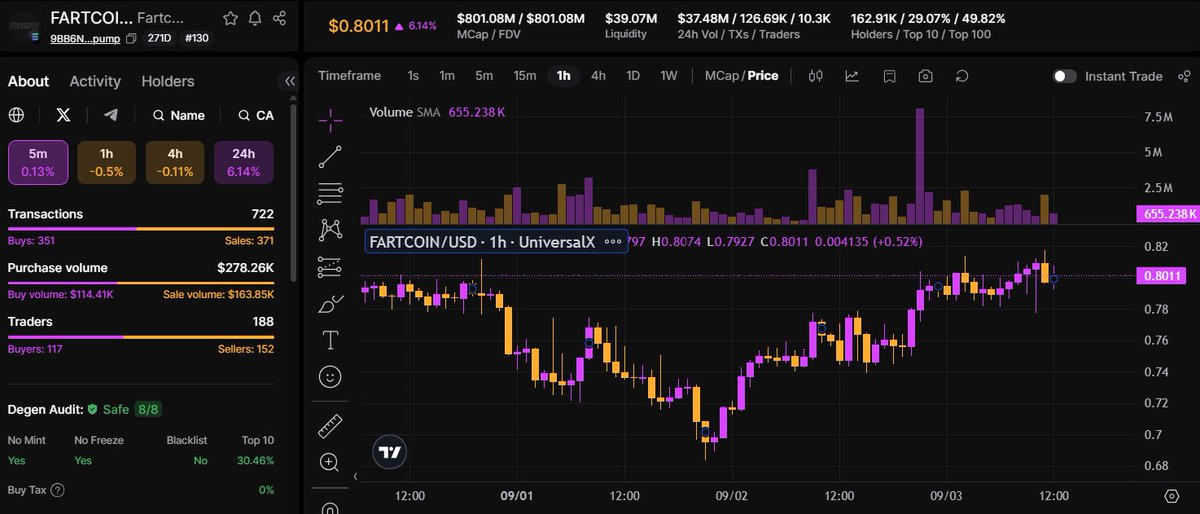This screenshot has width=1200, height=514.
Task: Copy the 9BB6N...pump contract address
Action: pos(131,37)
